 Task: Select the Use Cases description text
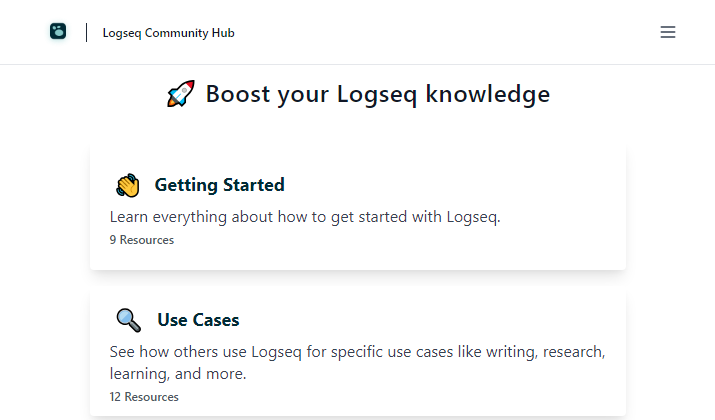click(x=358, y=363)
